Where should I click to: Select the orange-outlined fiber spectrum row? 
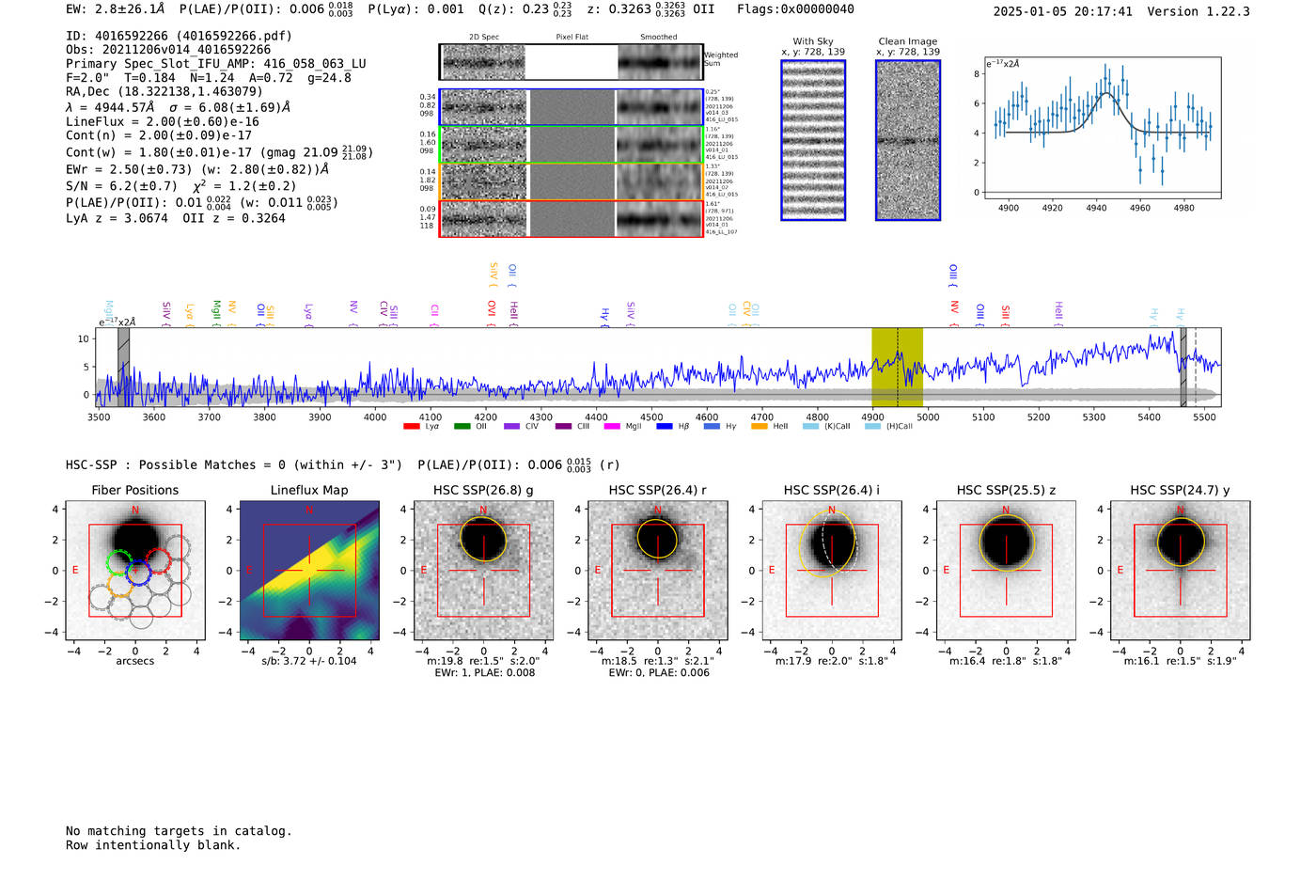572,181
